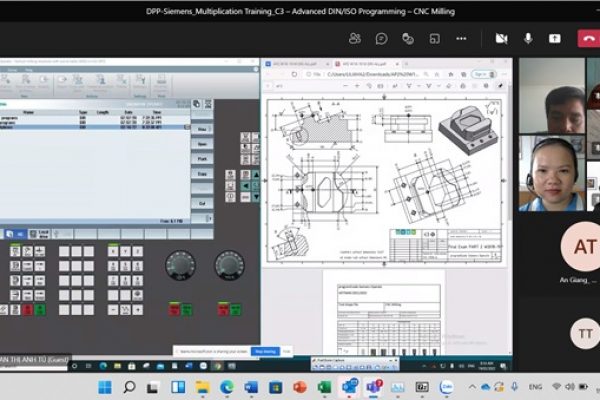The height and width of the screenshot is (400, 600).
Task: Open PowerPoint from the Windows taskbar
Action: (x=300, y=387)
